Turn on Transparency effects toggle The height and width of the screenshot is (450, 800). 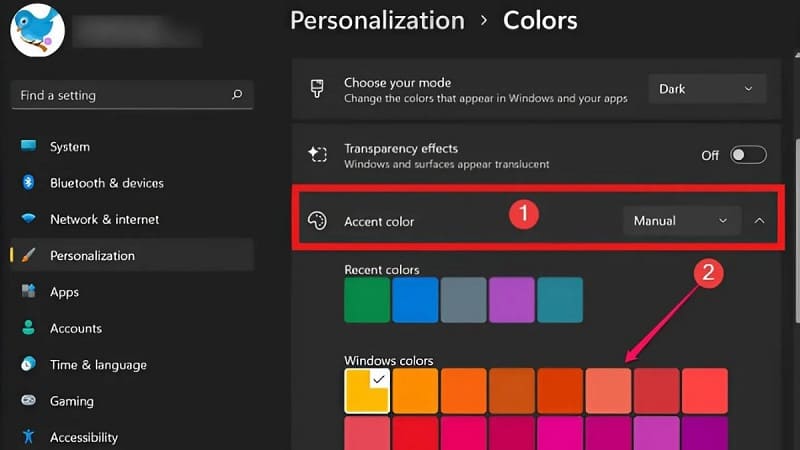tap(747, 155)
